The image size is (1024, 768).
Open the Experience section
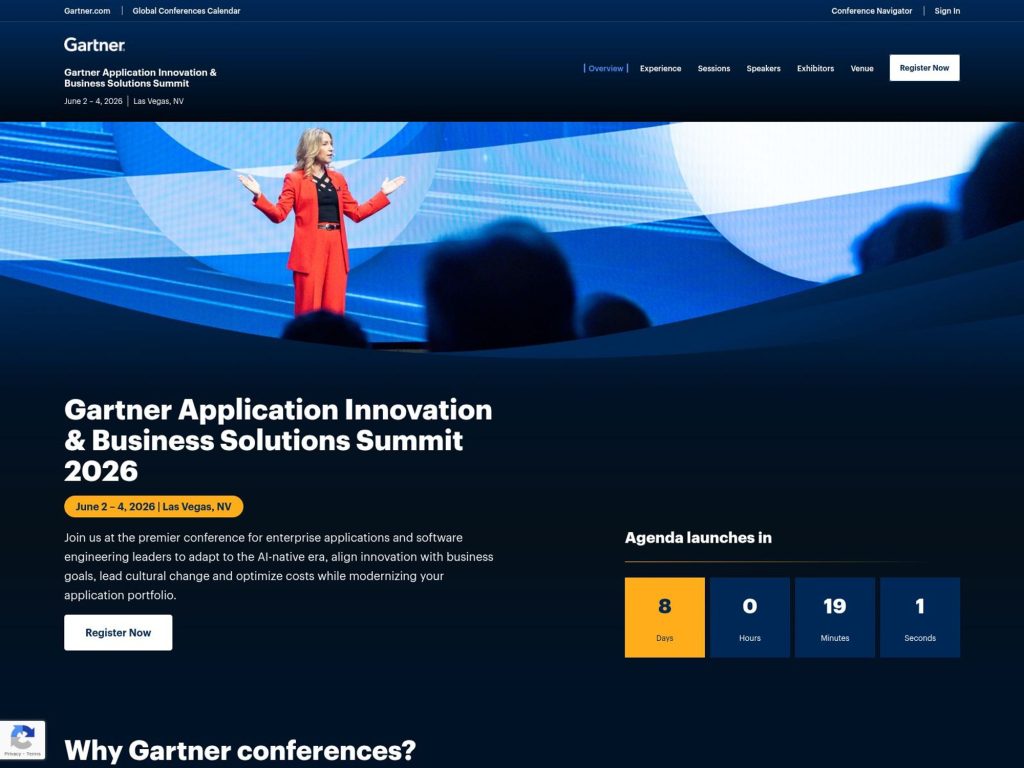pos(660,68)
